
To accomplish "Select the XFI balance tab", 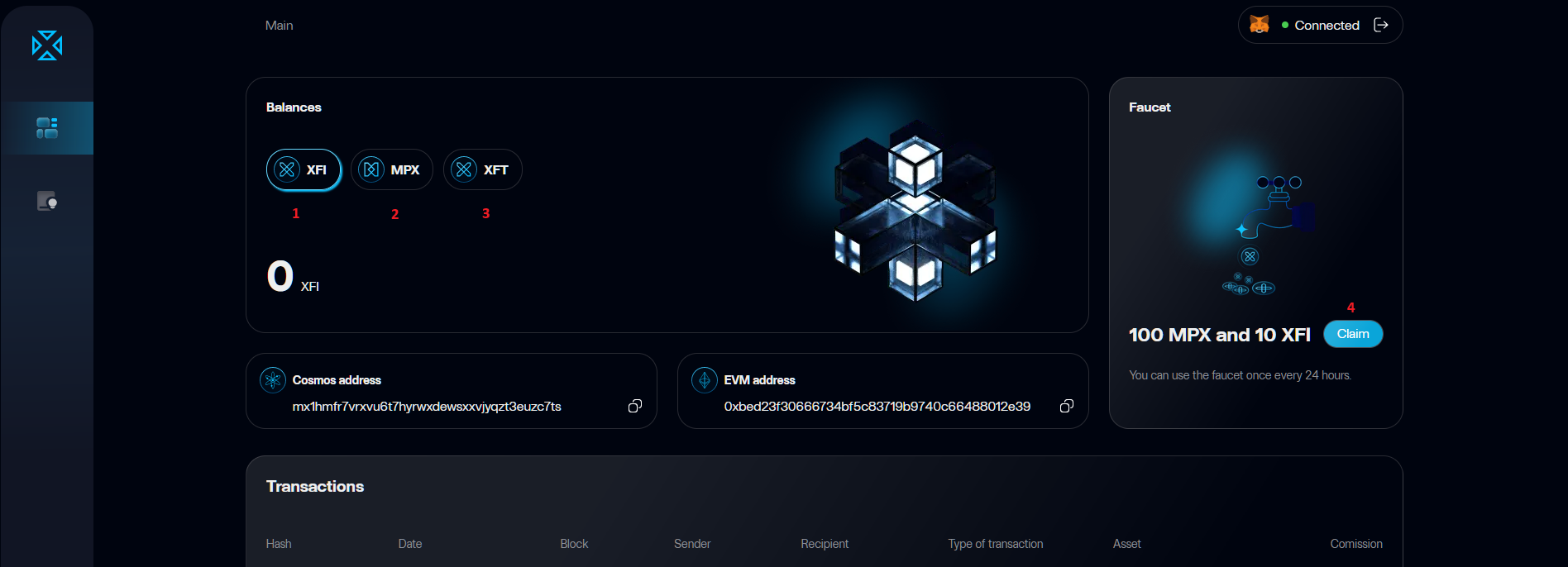I will click(304, 169).
